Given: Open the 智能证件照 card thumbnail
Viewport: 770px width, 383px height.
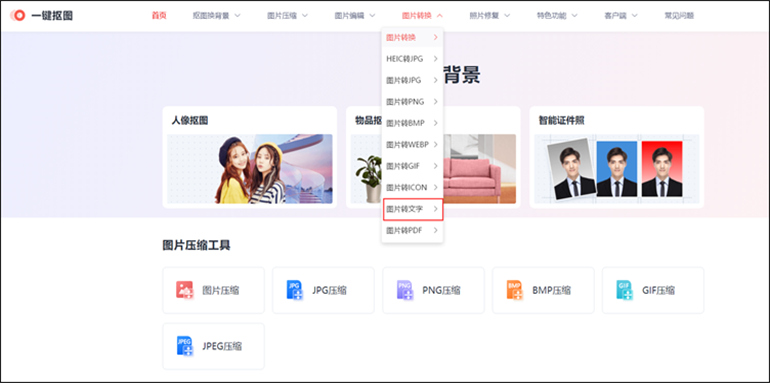Looking at the screenshot, I should click(x=617, y=169).
